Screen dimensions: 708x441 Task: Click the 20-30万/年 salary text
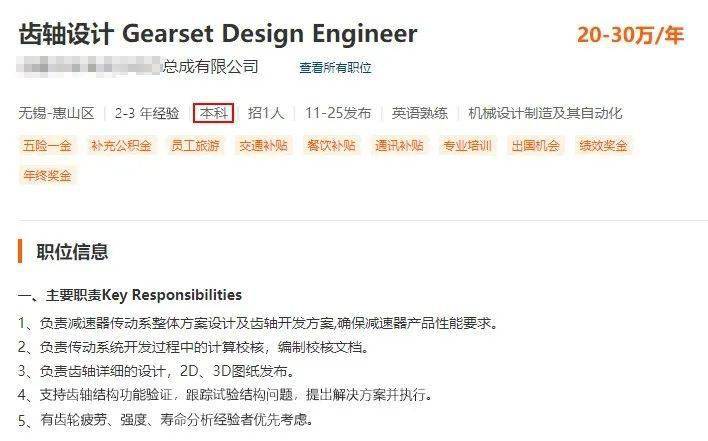click(631, 35)
